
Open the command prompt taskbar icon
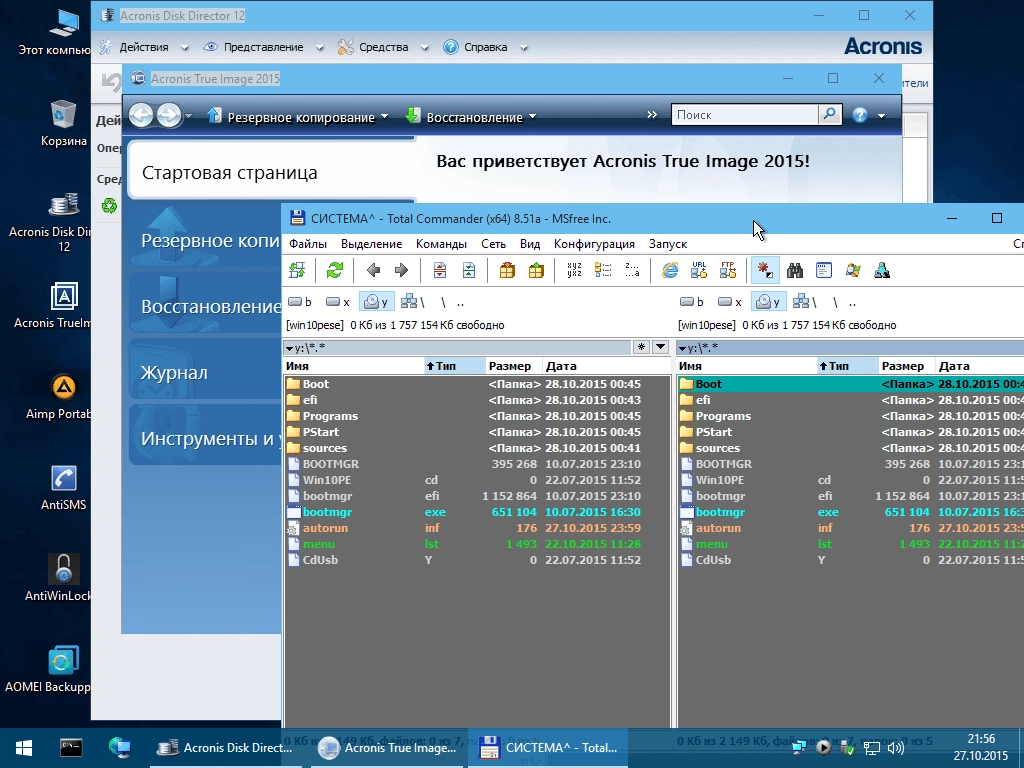pyautogui.click(x=71, y=747)
